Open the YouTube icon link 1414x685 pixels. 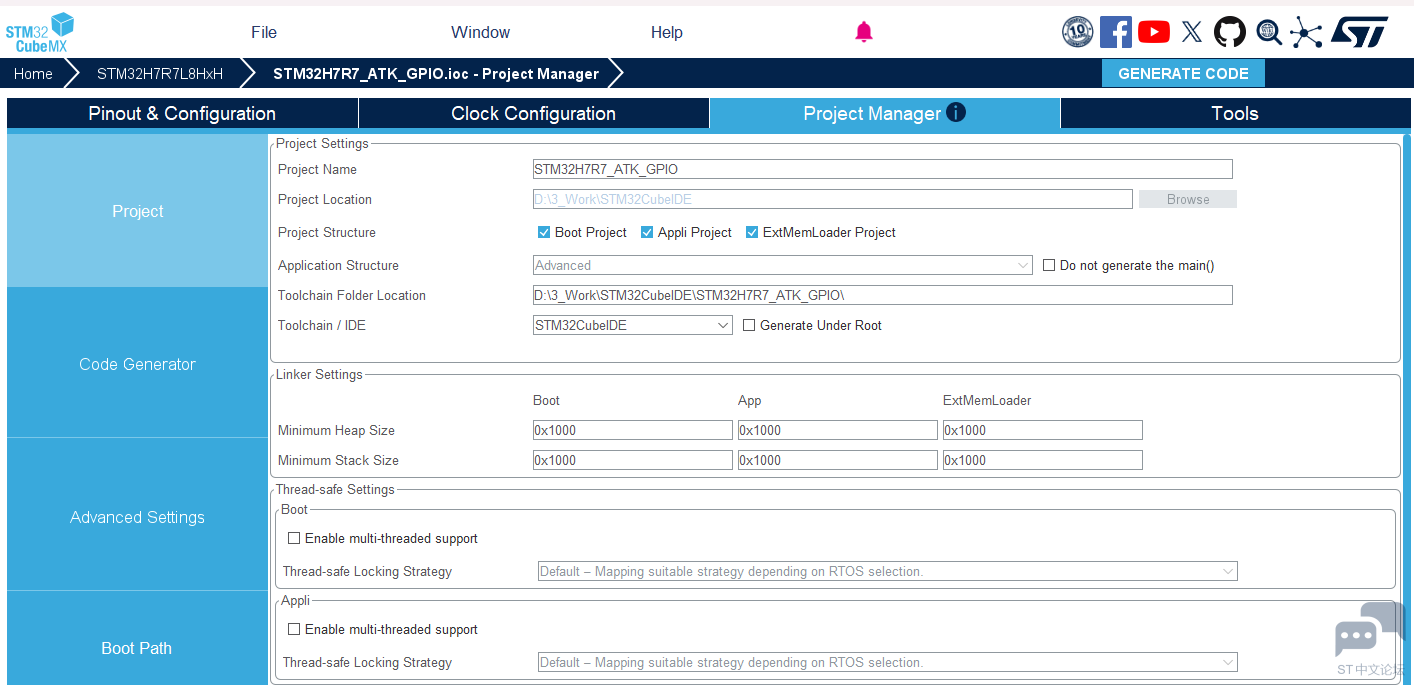tap(1153, 32)
